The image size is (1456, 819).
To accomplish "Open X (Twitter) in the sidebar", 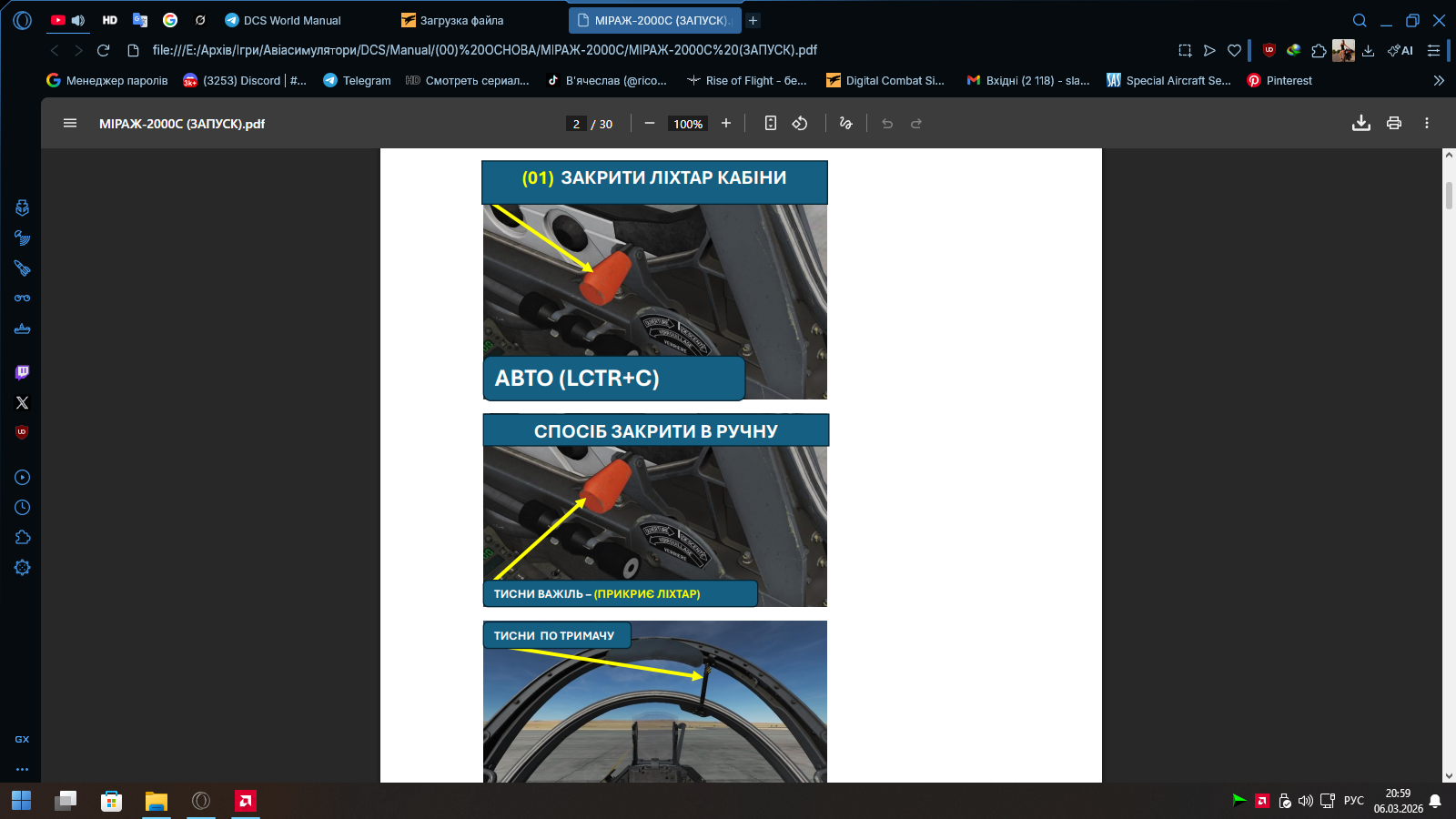I will [x=23, y=402].
